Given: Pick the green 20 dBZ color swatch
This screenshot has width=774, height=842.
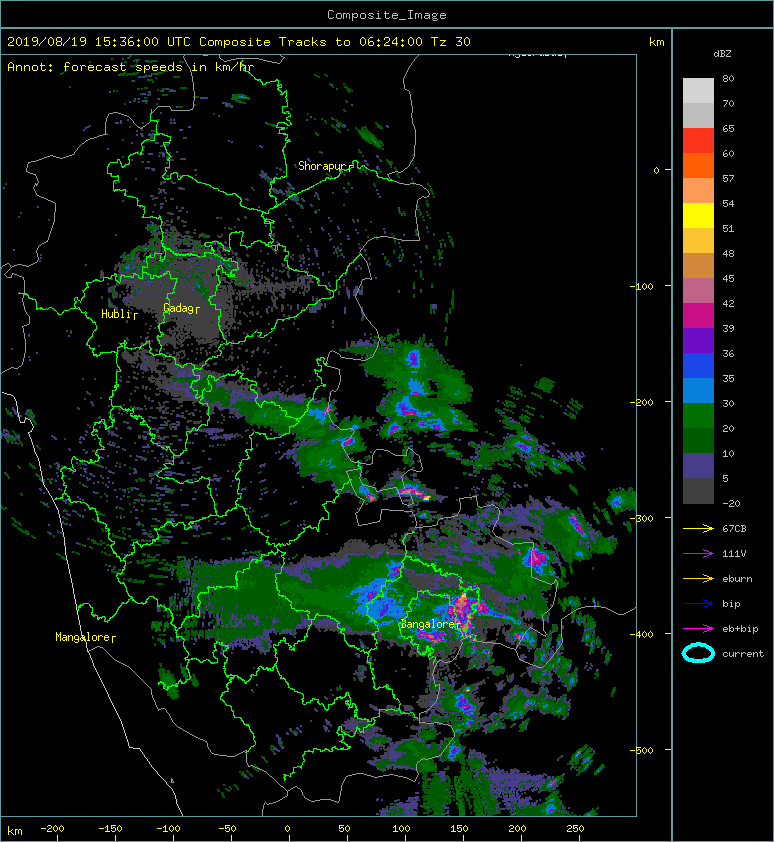Looking at the screenshot, I should tap(698, 416).
